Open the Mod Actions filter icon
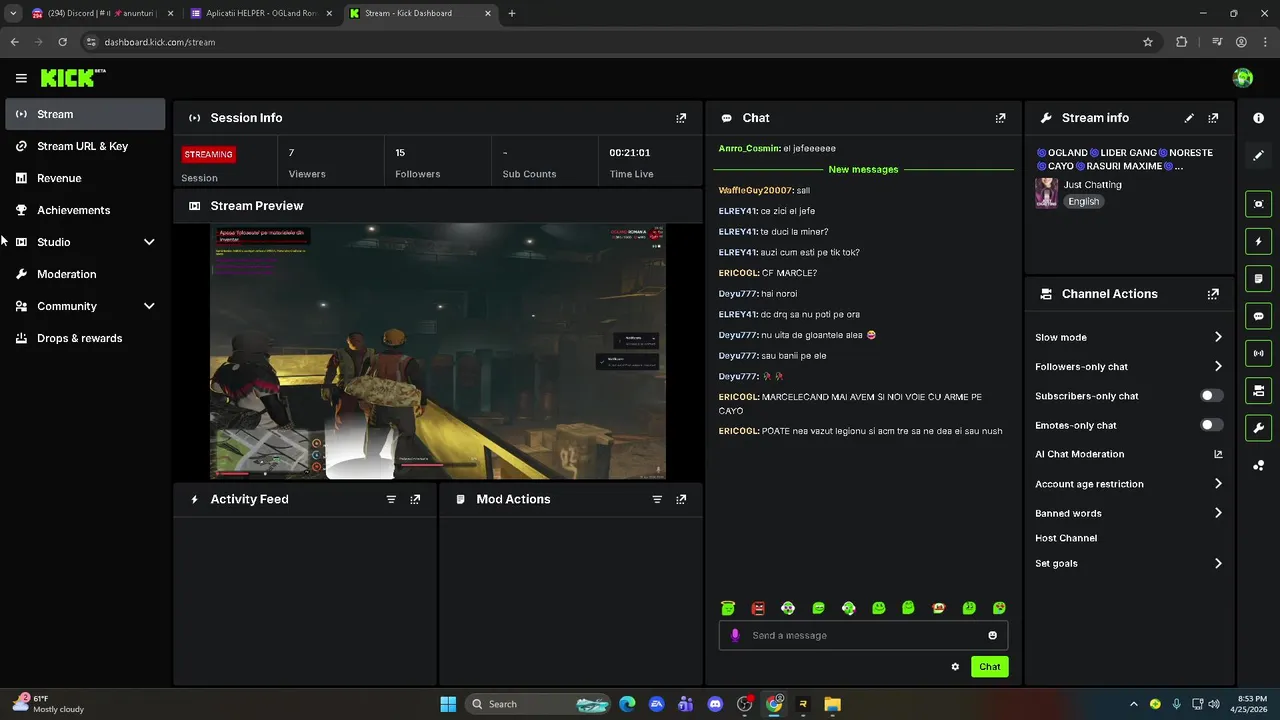Image resolution: width=1280 pixels, height=720 pixels. pyautogui.click(x=657, y=499)
